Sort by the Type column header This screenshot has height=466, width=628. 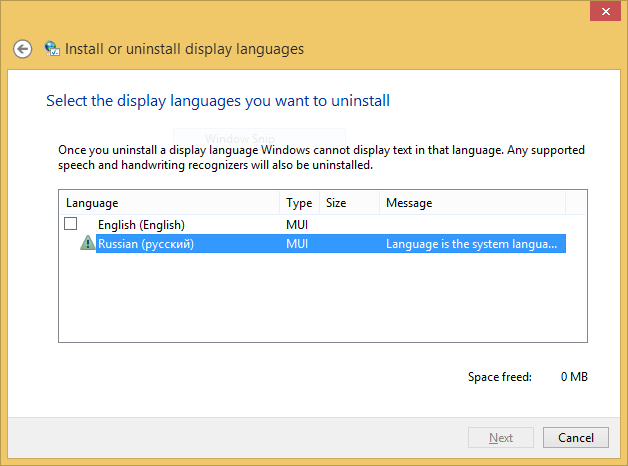[x=299, y=203]
